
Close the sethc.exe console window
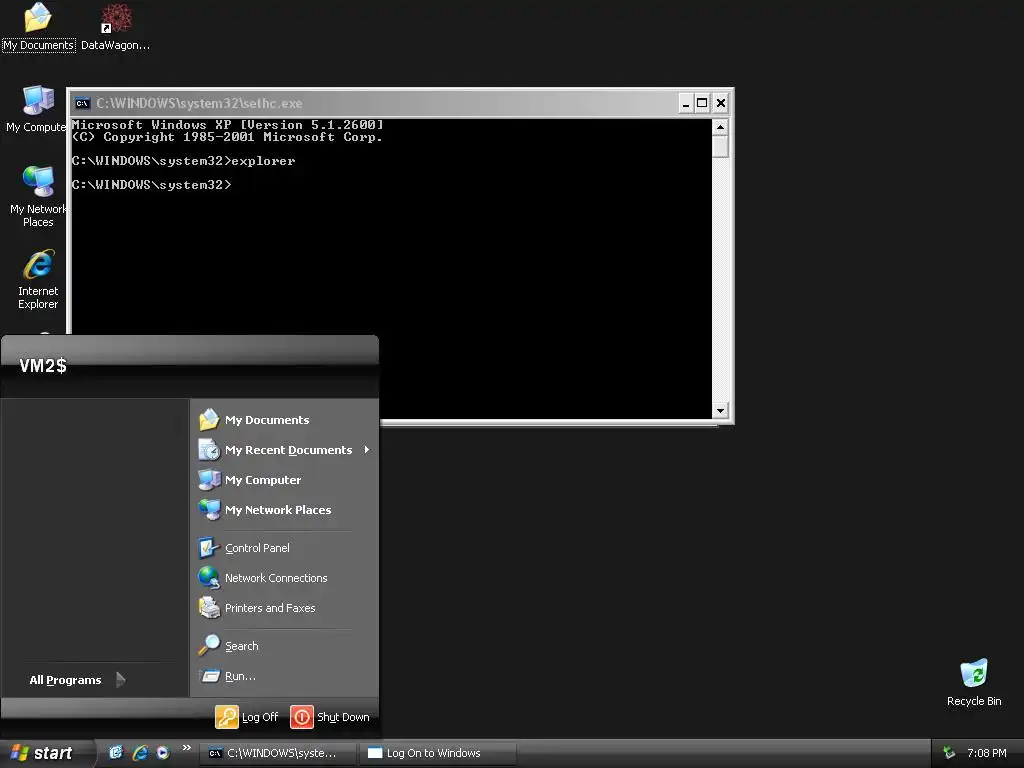pos(720,103)
